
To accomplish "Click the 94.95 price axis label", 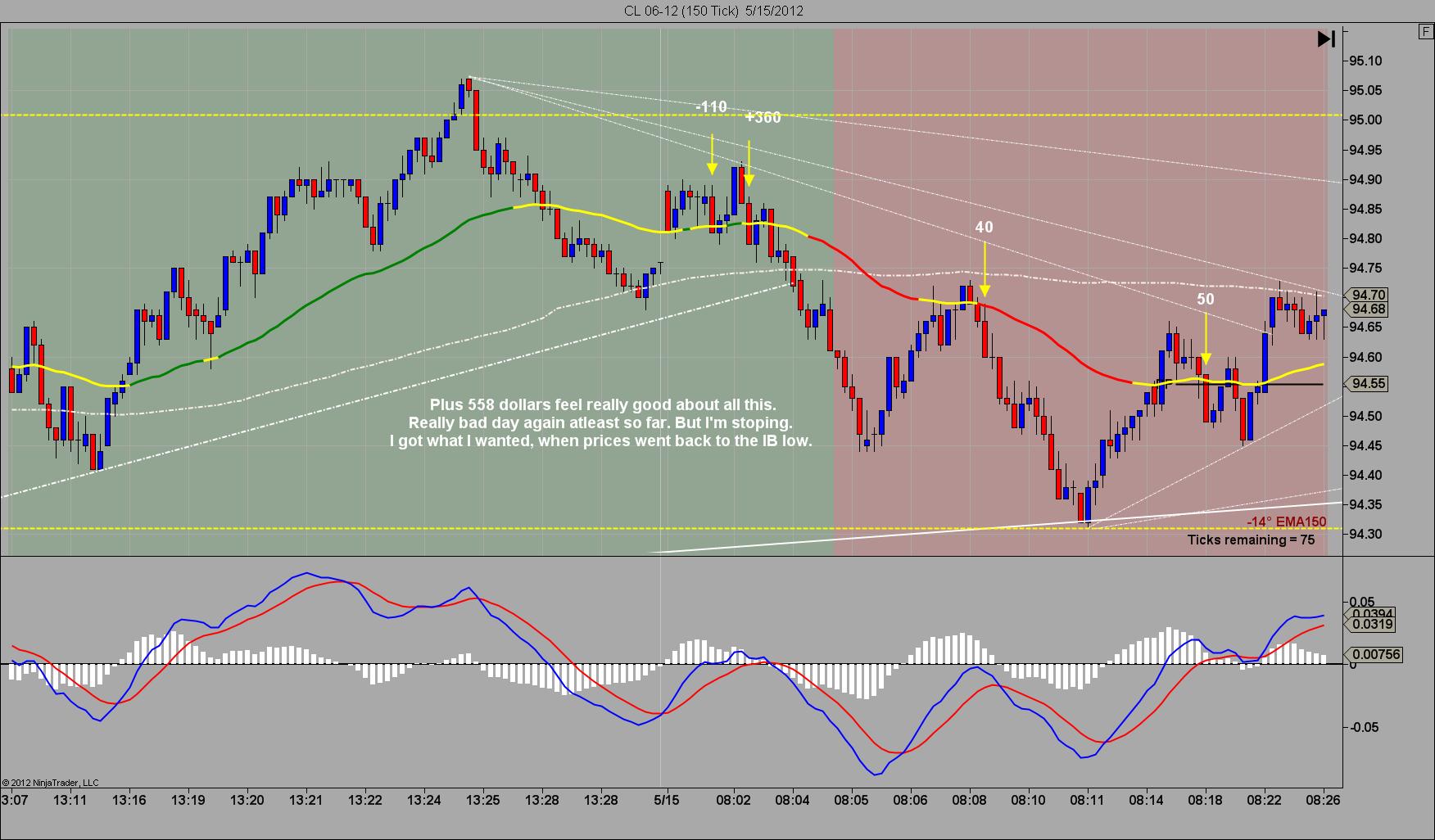I will pyautogui.click(x=1365, y=151).
